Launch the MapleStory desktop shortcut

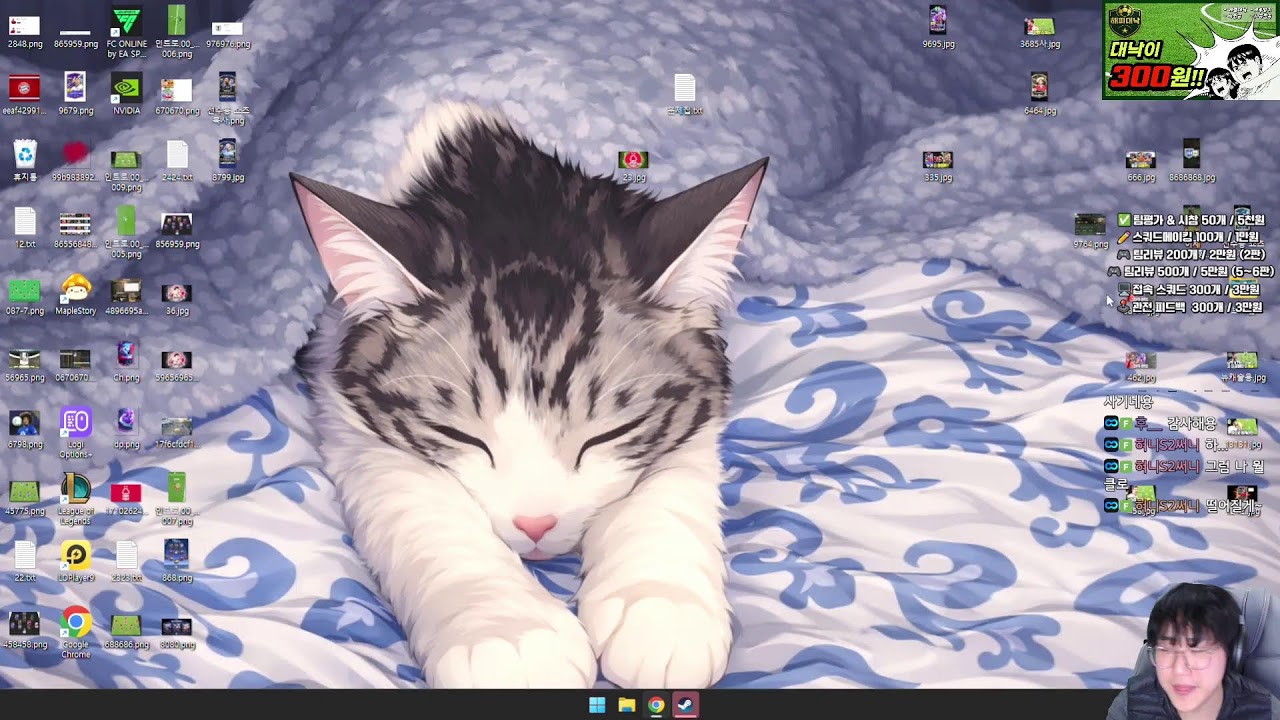pyautogui.click(x=75, y=290)
